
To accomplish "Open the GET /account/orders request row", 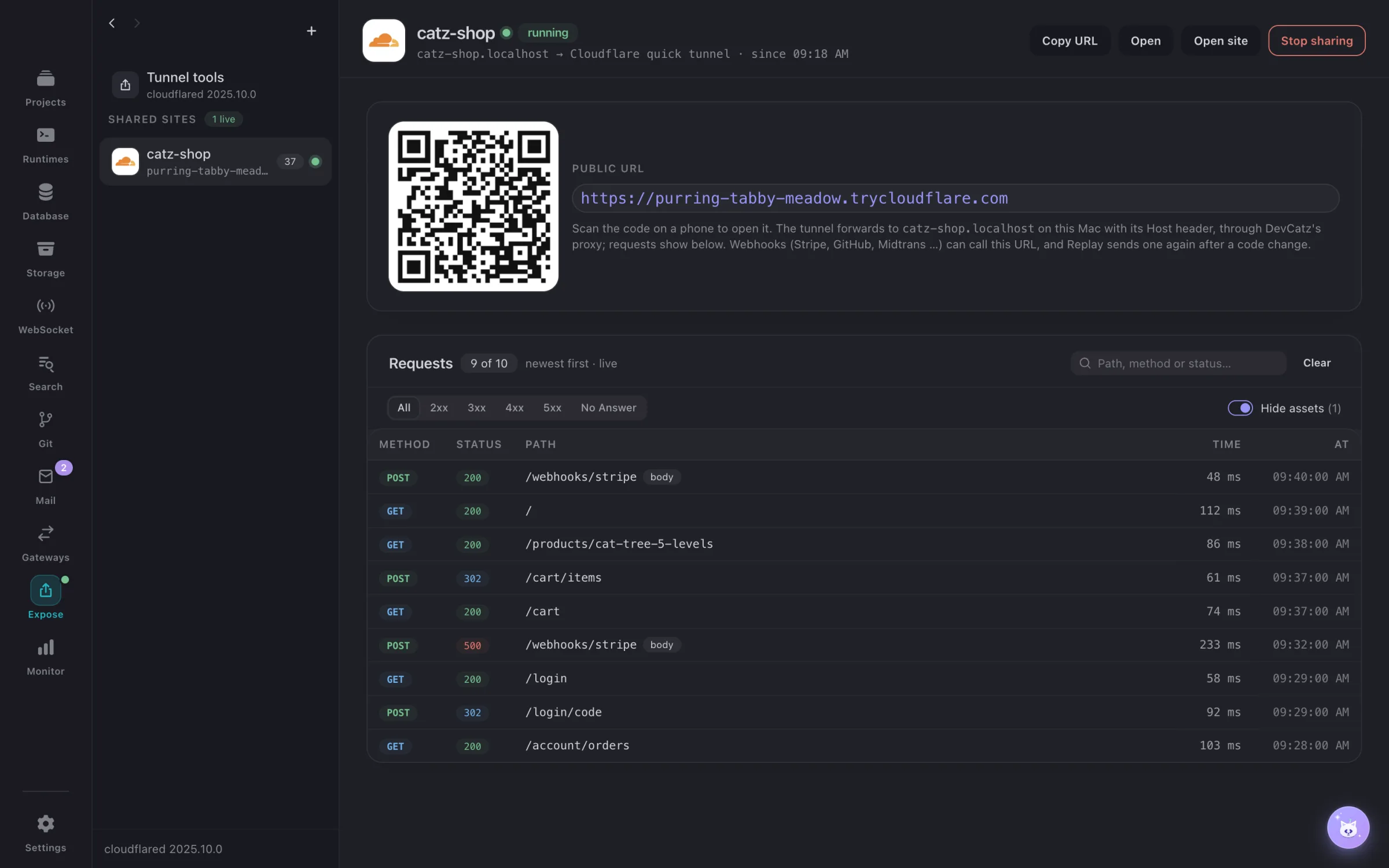I will click(x=864, y=745).
